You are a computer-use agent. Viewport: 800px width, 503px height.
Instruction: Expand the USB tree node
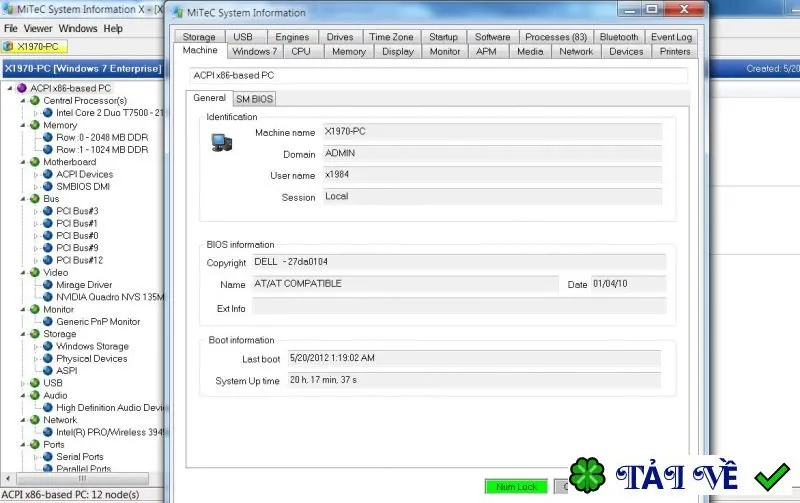click(23, 383)
